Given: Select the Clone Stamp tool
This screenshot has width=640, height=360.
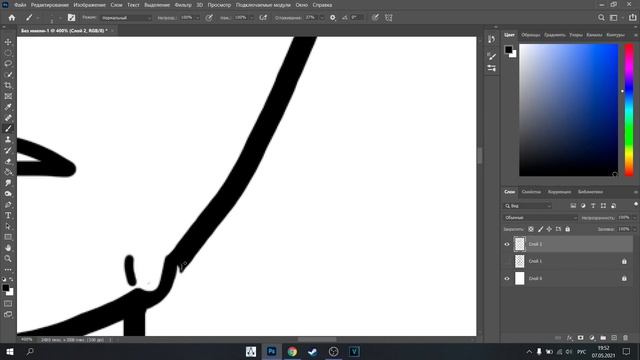Looking at the screenshot, I should 8,139.
